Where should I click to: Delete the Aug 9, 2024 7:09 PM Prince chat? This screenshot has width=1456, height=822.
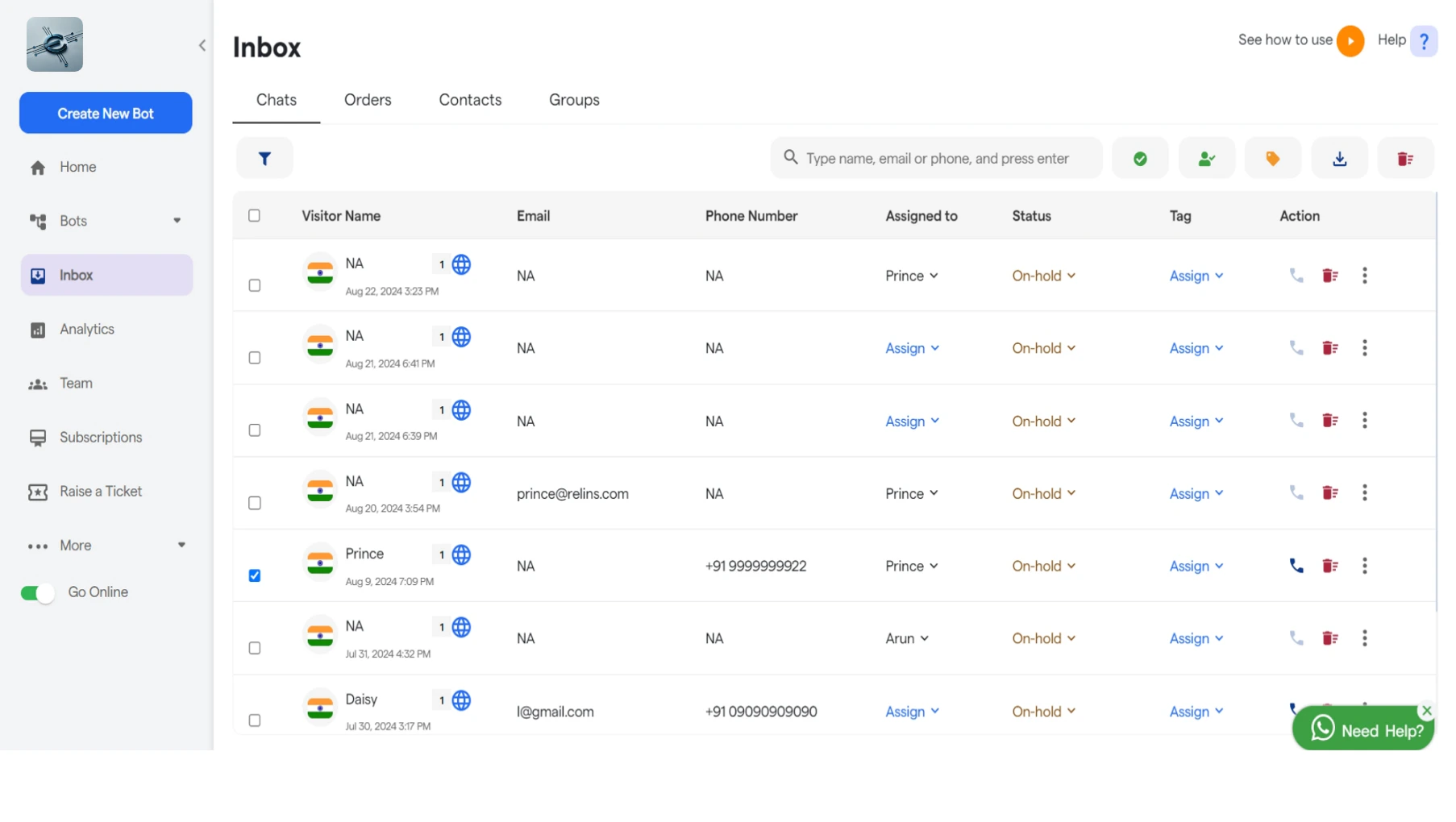(1330, 566)
